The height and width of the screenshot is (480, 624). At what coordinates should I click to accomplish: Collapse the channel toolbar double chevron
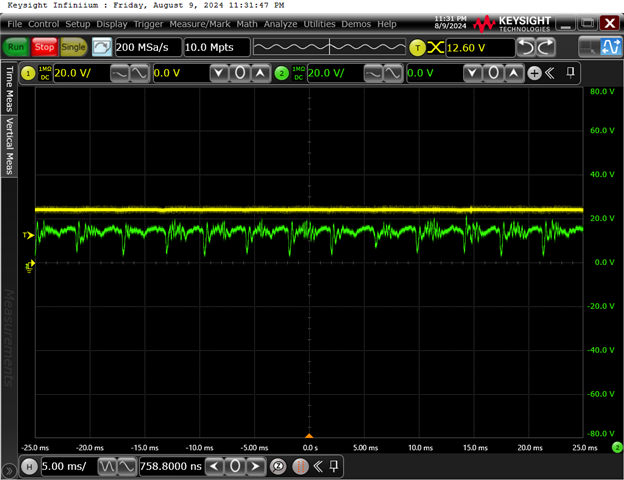click(550, 73)
